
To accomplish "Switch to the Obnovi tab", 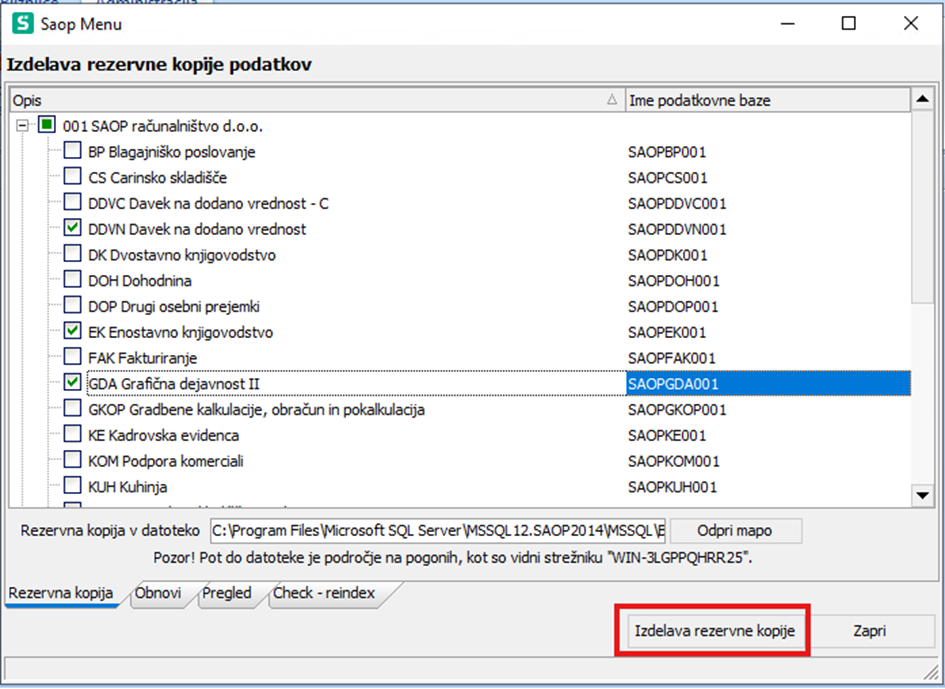I will click(x=158, y=593).
